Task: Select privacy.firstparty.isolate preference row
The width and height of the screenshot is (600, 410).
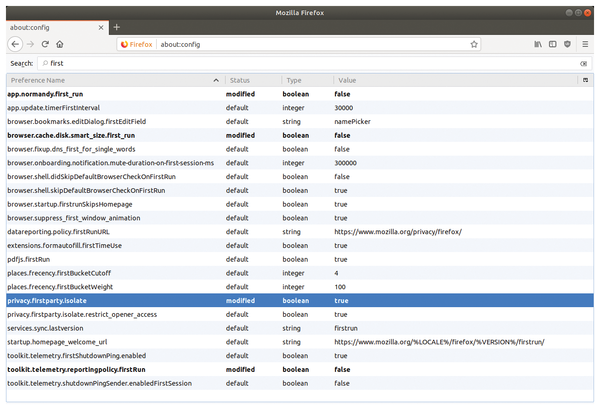Action: (x=300, y=301)
